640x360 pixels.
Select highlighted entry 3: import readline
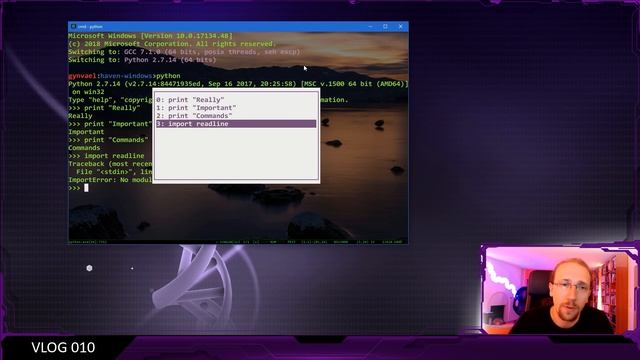pos(236,124)
